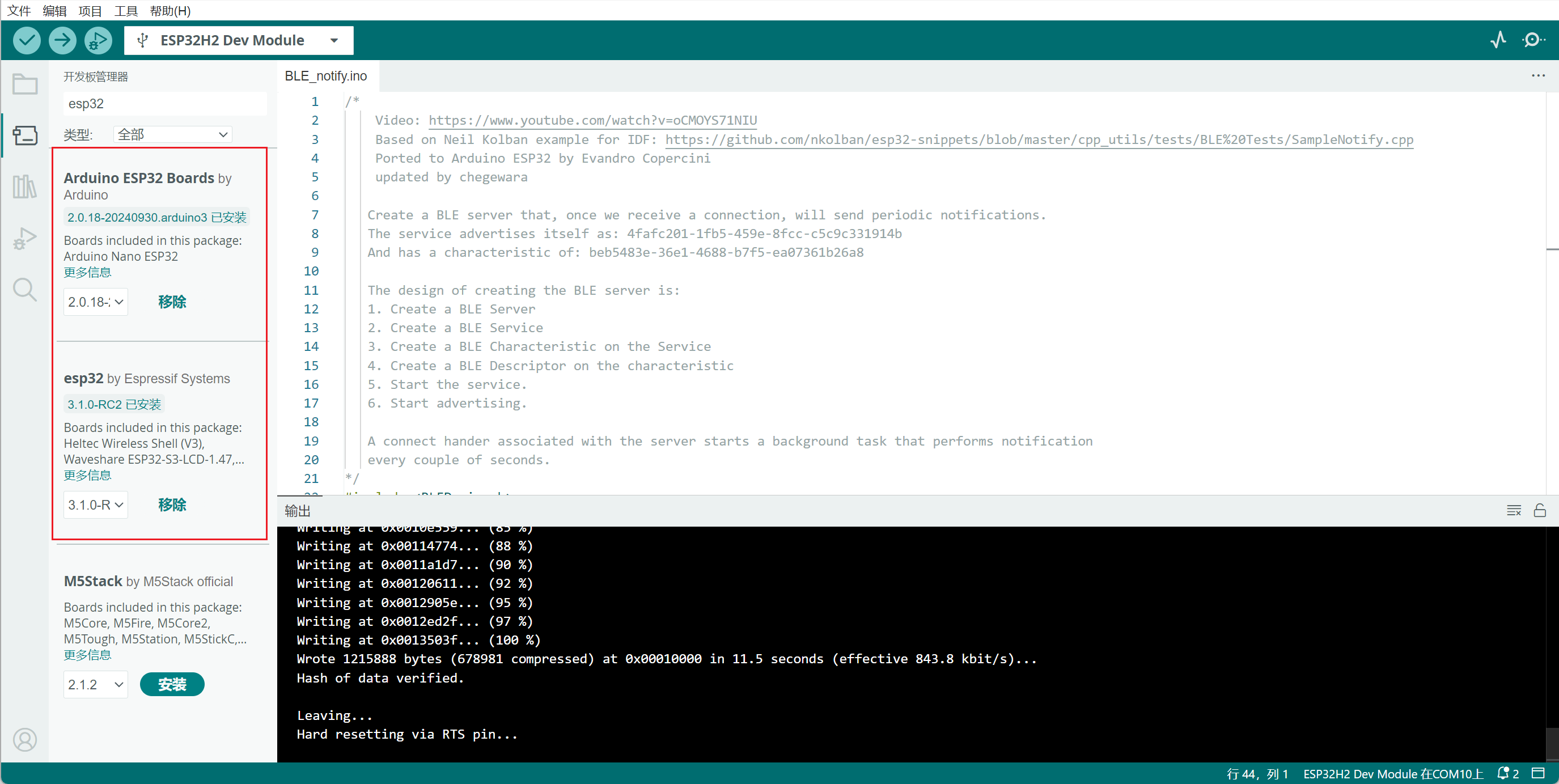
Task: Open the Serial Plotter
Action: tap(1498, 41)
